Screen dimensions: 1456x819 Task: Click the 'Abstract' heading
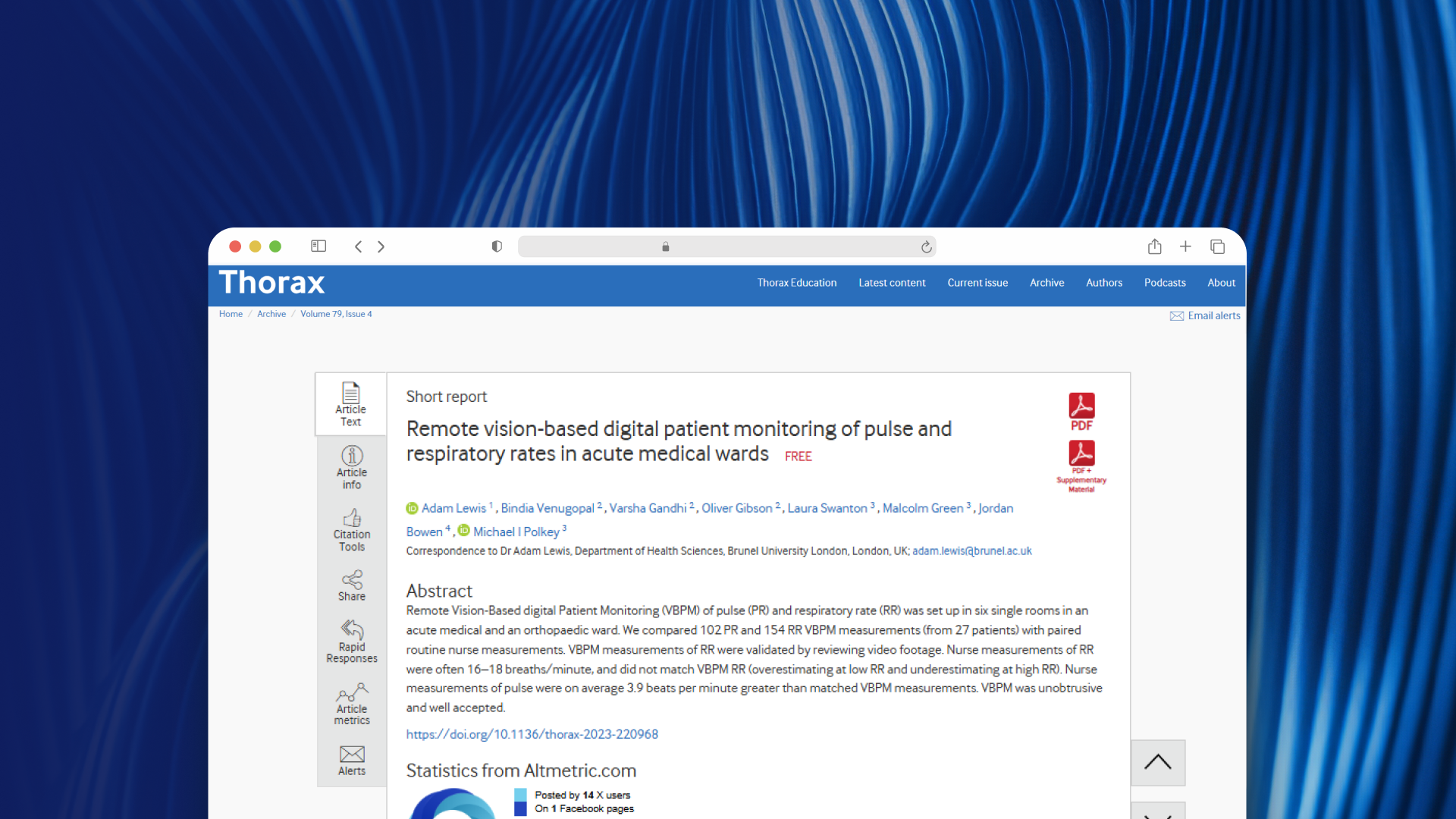439,591
